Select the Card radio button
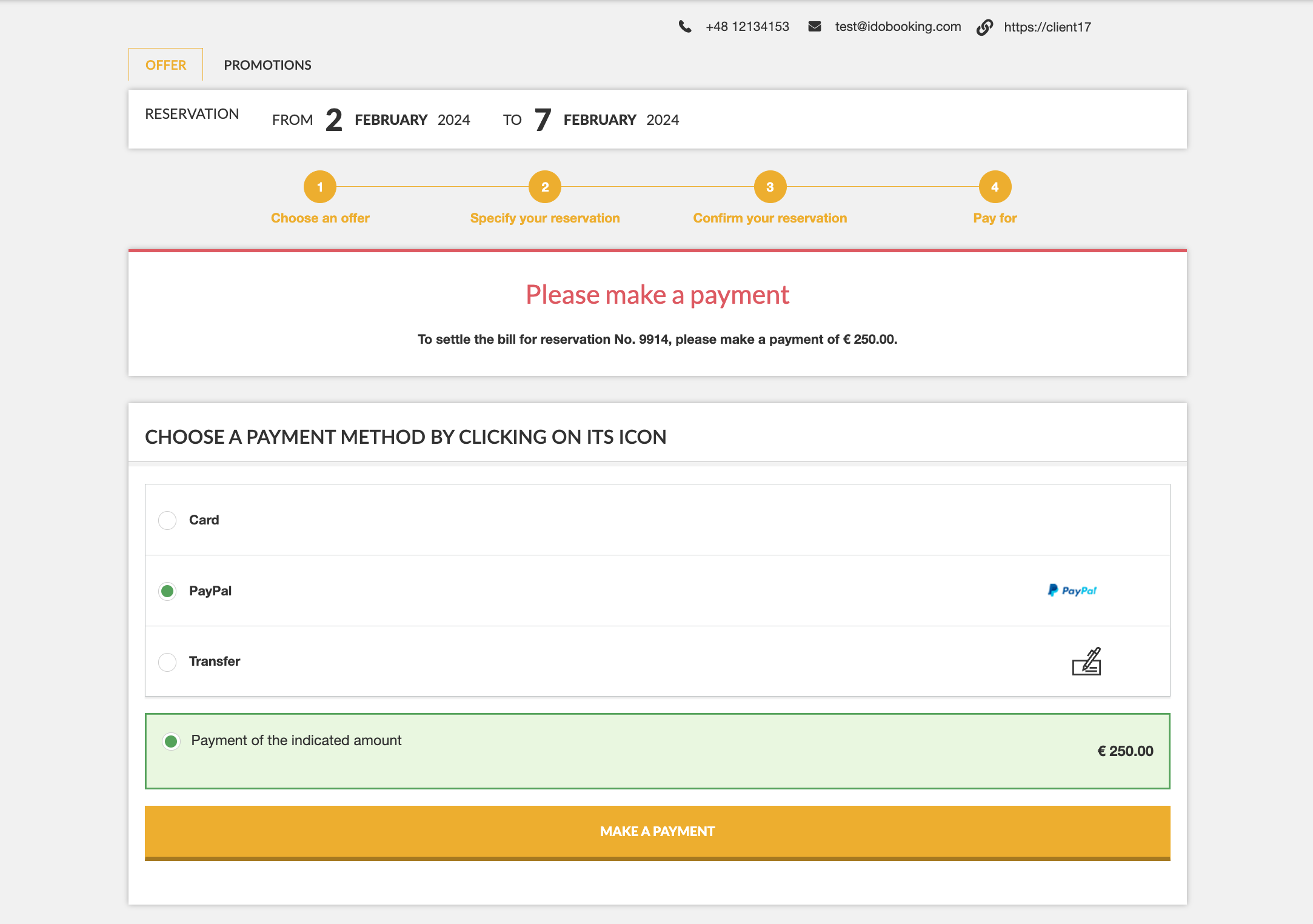 (x=167, y=520)
